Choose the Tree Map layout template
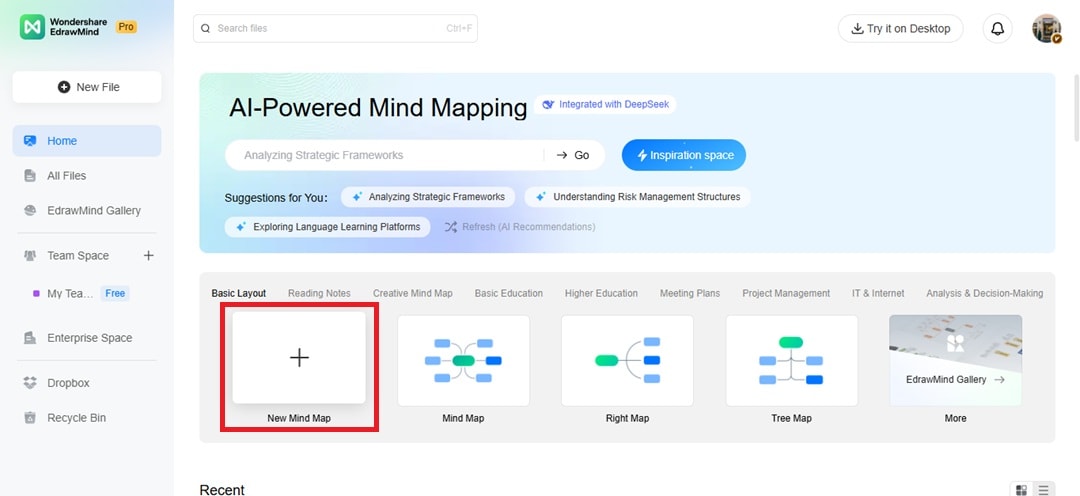Viewport: 1080px width, 496px height. point(792,360)
